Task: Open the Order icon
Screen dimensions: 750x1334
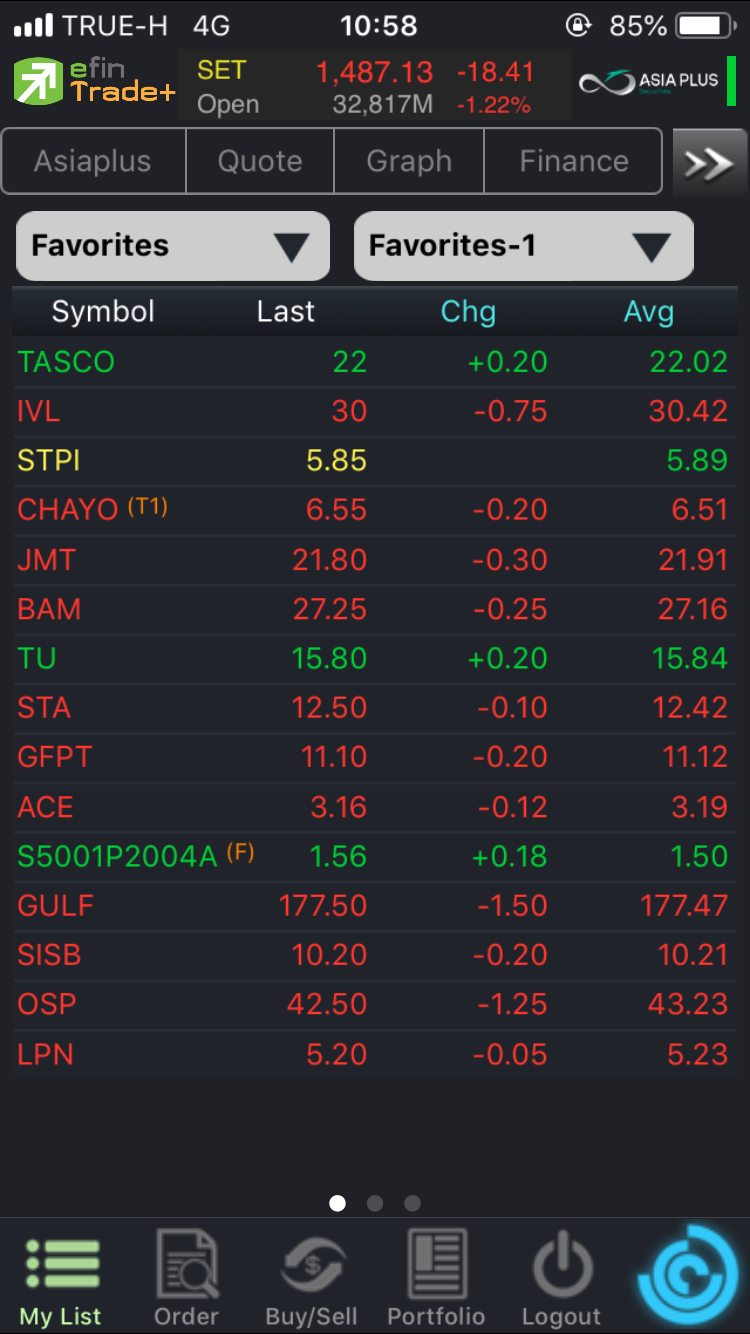Action: point(187,1275)
